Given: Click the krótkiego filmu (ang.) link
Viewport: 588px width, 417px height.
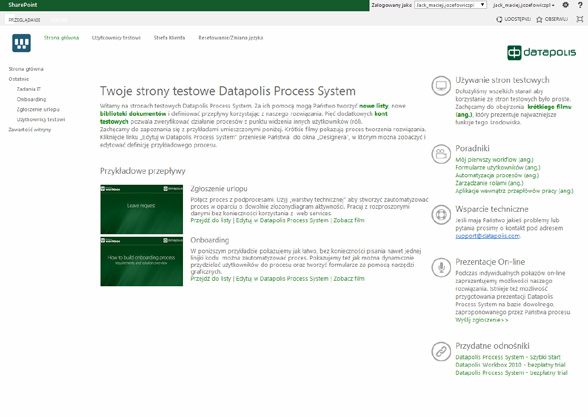Looking at the screenshot, I should [513, 111].
